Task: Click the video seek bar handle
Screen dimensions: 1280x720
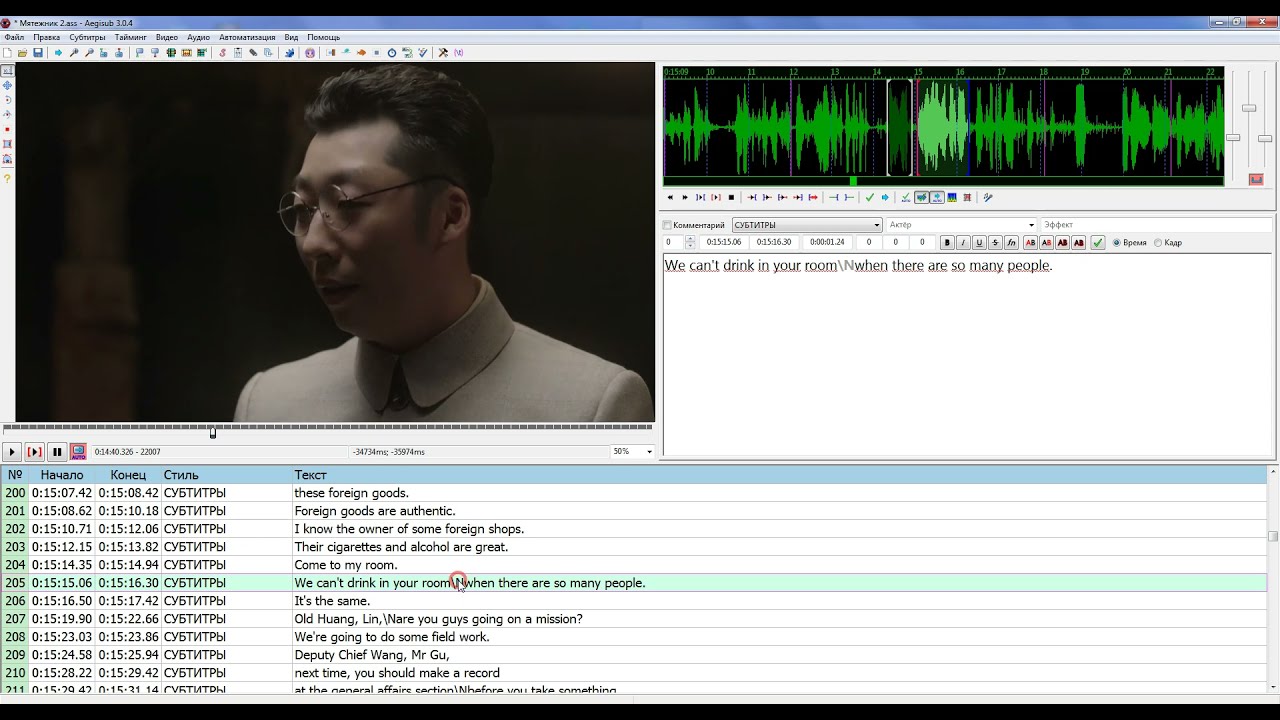Action: (x=213, y=432)
